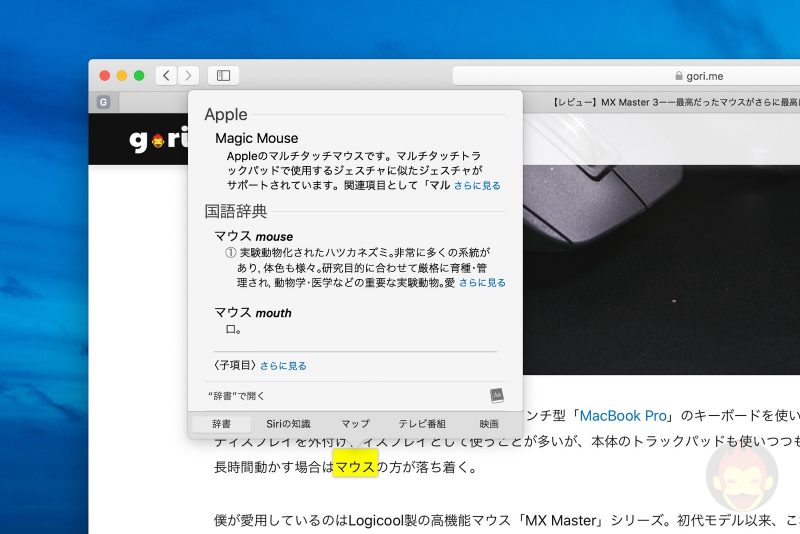Minimize Safari with the yellow button

[x=122, y=75]
